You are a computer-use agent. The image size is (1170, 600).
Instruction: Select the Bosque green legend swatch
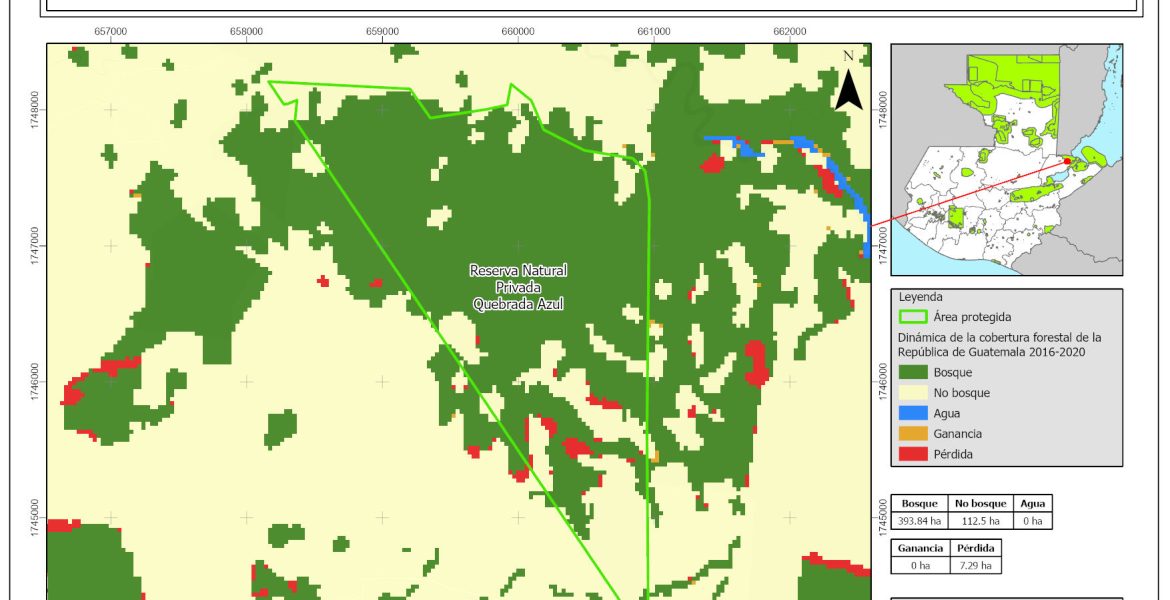point(914,372)
